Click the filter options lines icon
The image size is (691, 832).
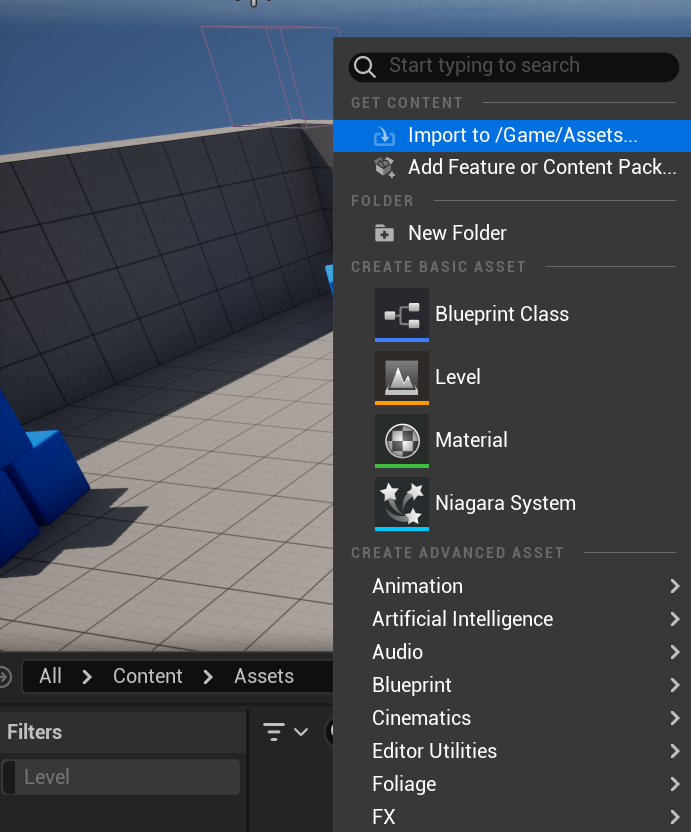point(274,732)
